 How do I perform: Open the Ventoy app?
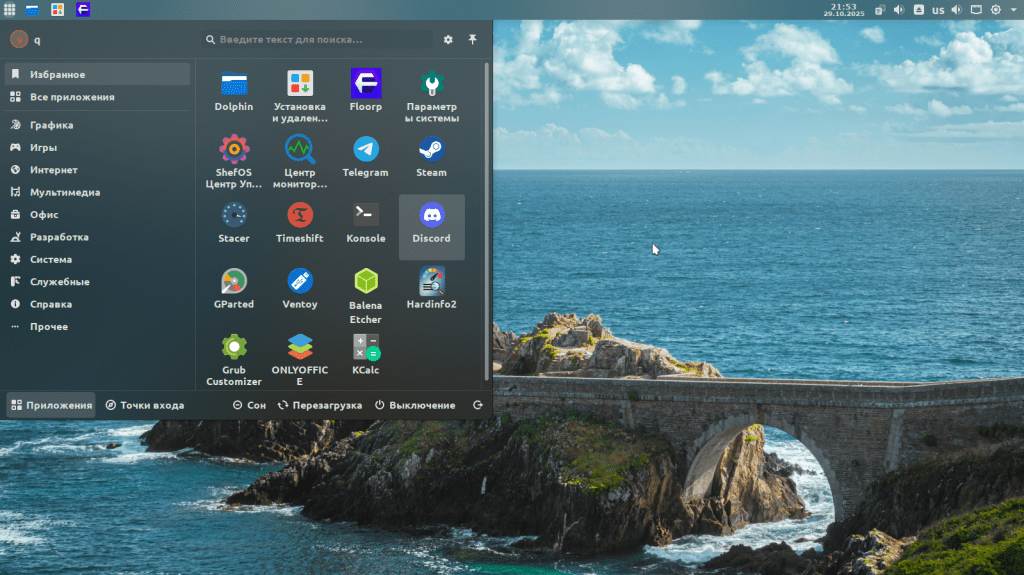300,290
